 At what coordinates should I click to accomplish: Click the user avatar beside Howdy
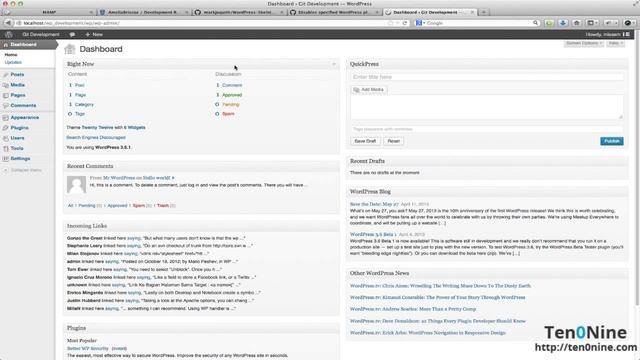point(626,34)
